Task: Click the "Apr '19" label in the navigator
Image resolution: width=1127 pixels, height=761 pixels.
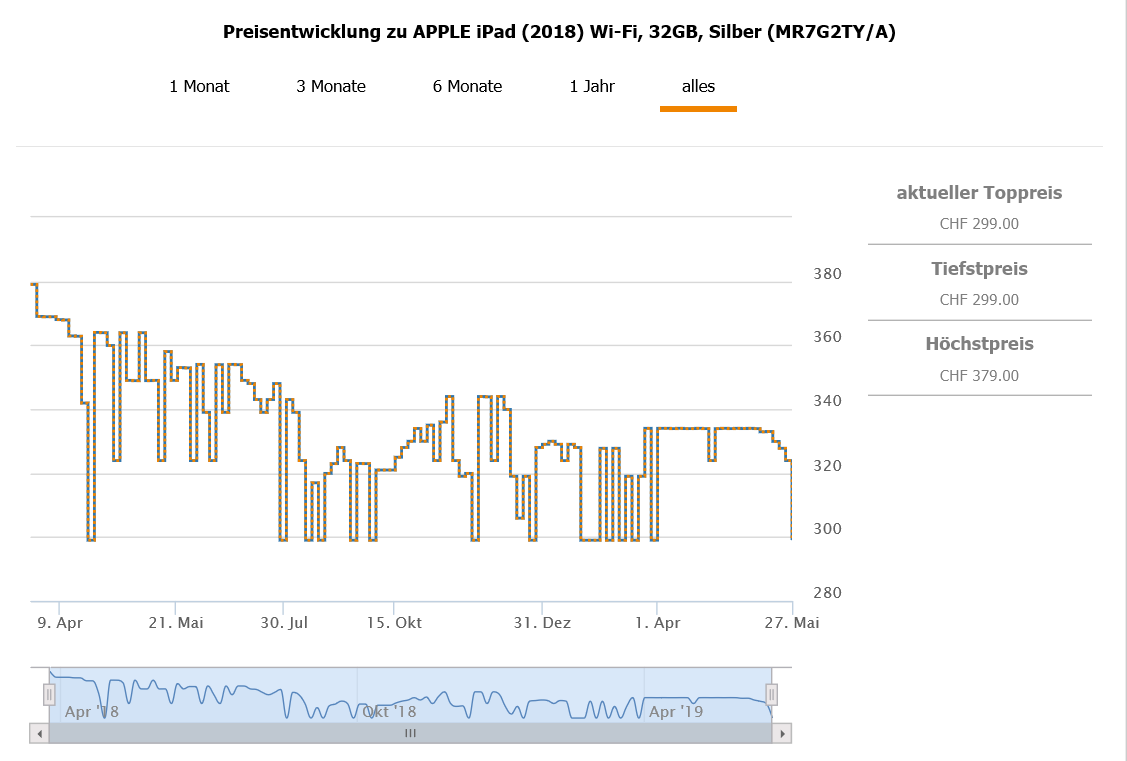Action: (676, 712)
